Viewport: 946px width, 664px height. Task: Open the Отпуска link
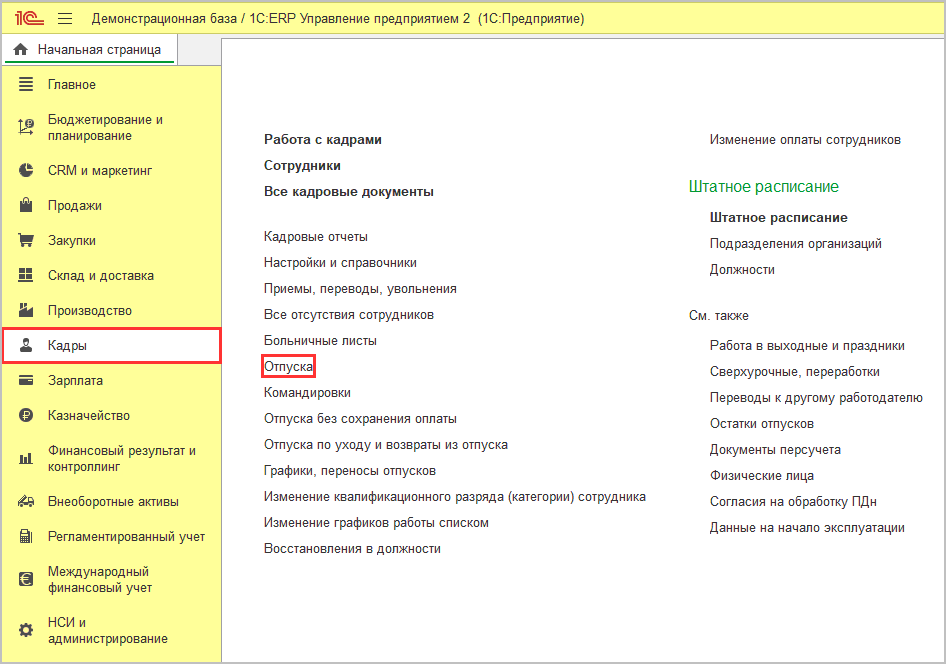coord(288,367)
